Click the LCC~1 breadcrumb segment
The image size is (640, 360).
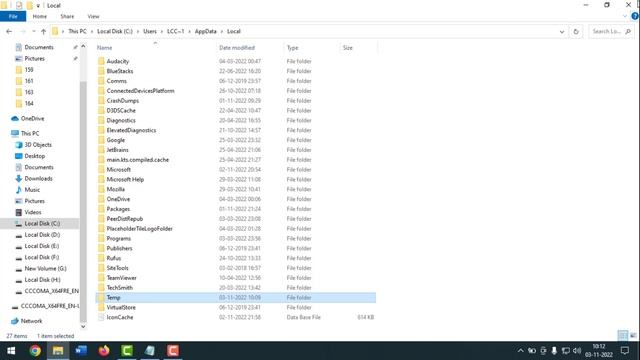[176, 31]
